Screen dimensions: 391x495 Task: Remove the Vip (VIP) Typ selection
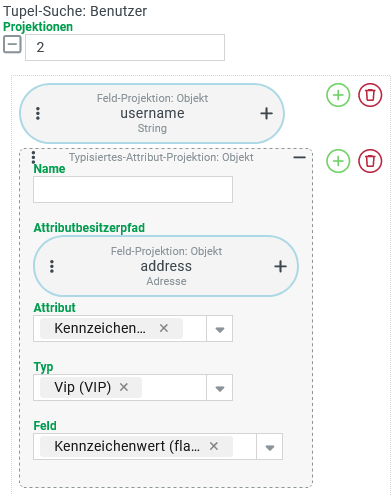point(124,387)
